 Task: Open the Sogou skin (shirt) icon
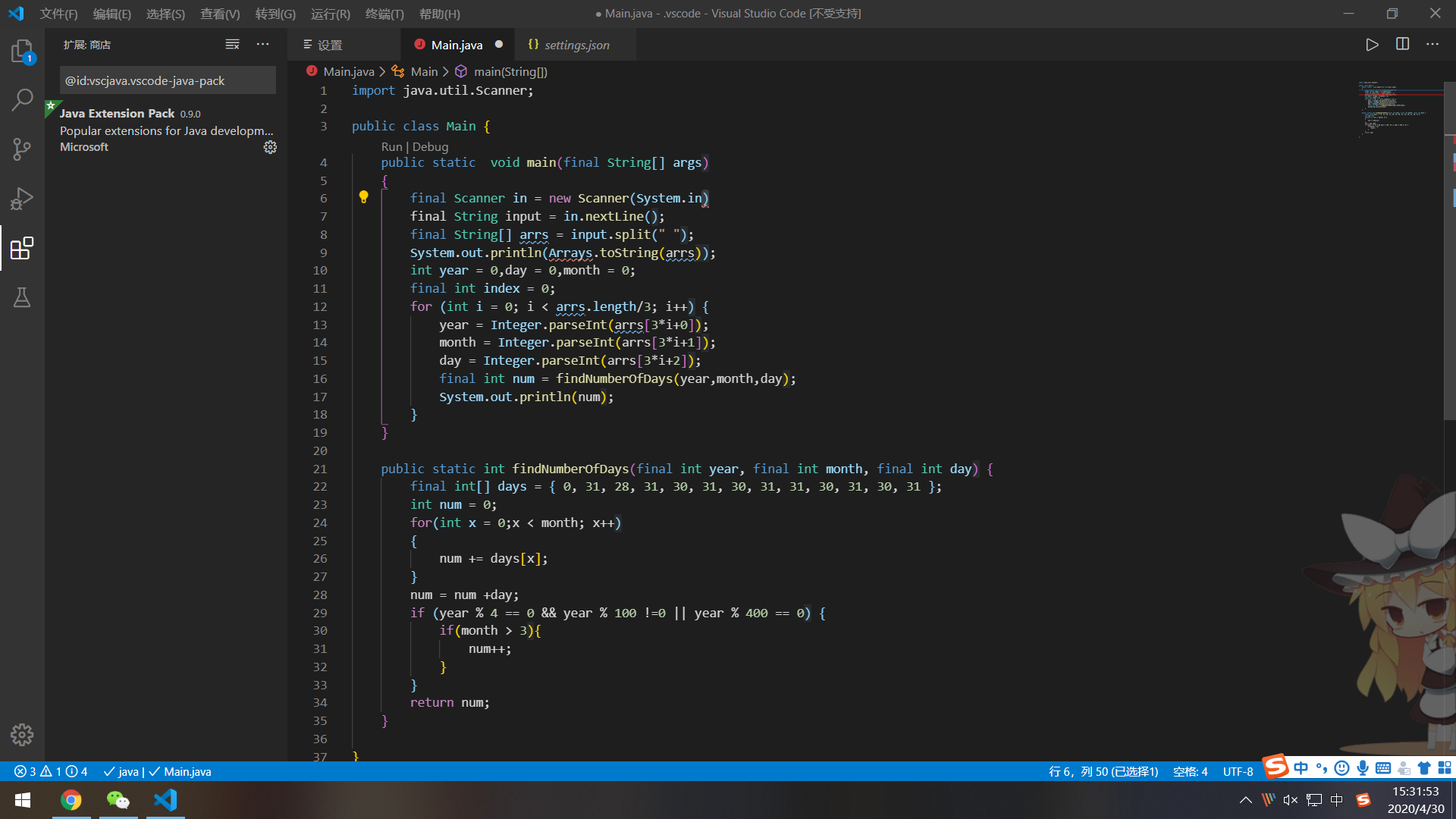pos(1424,768)
